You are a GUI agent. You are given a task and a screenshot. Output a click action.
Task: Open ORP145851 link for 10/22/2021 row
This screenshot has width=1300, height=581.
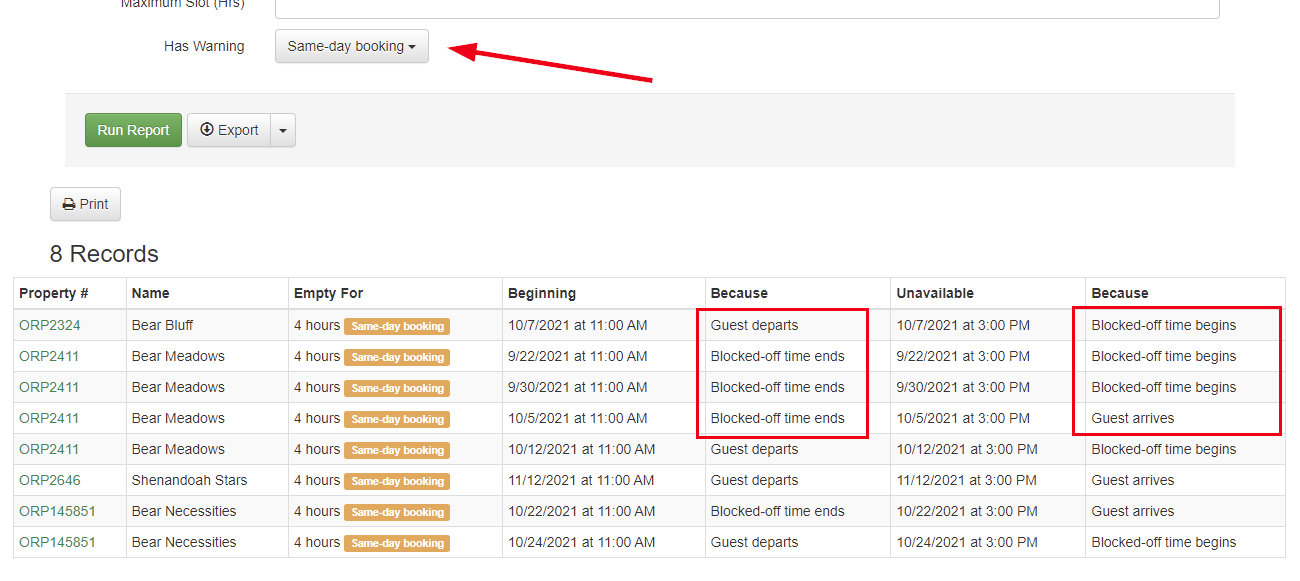(58, 511)
